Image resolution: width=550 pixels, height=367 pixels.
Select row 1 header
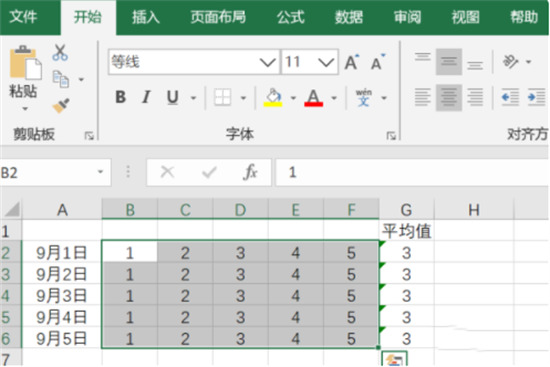coord(11,231)
